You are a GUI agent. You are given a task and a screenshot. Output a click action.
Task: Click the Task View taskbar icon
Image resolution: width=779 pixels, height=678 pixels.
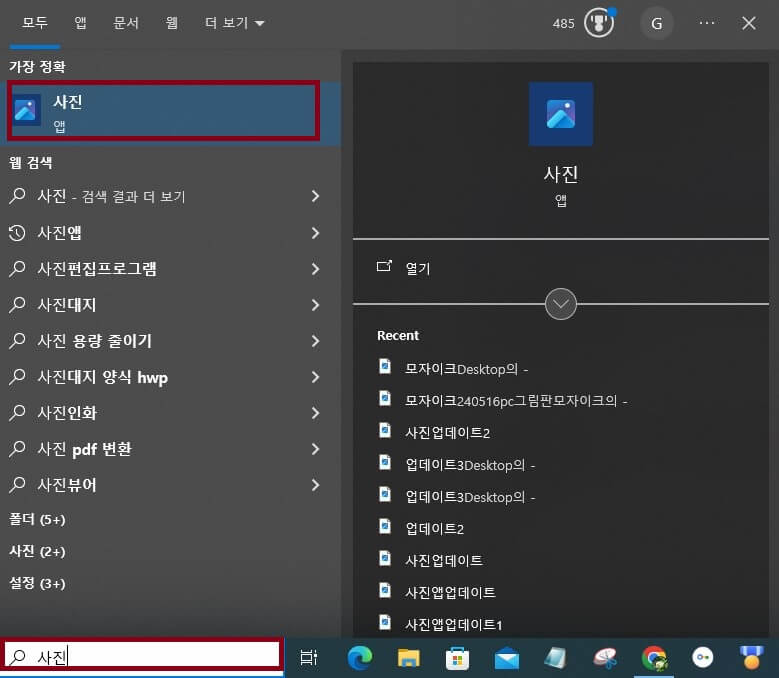309,658
